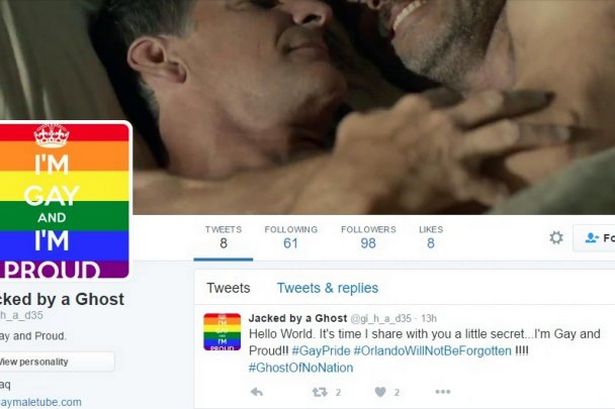Retweet the Hello World tweet
This screenshot has height=409, width=615.
tap(320, 392)
